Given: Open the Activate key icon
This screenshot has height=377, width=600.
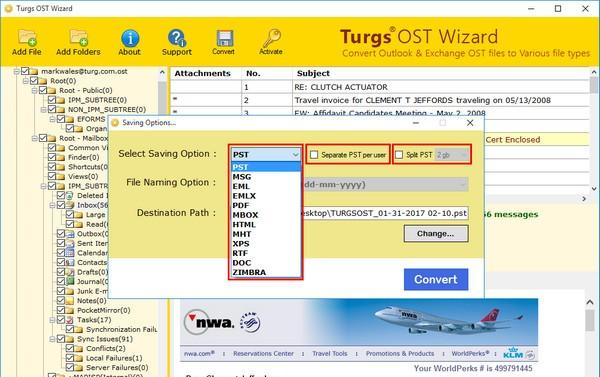Looking at the screenshot, I should tap(271, 38).
